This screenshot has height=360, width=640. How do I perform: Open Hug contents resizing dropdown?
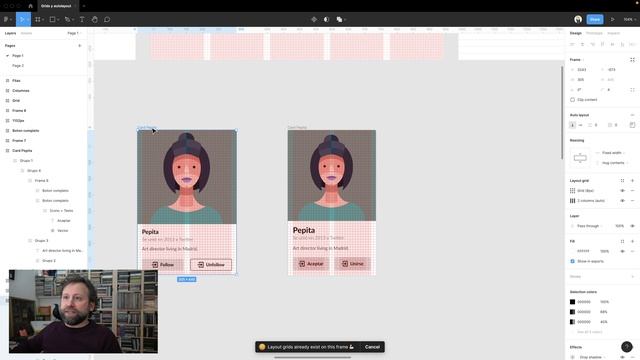(x=614, y=163)
